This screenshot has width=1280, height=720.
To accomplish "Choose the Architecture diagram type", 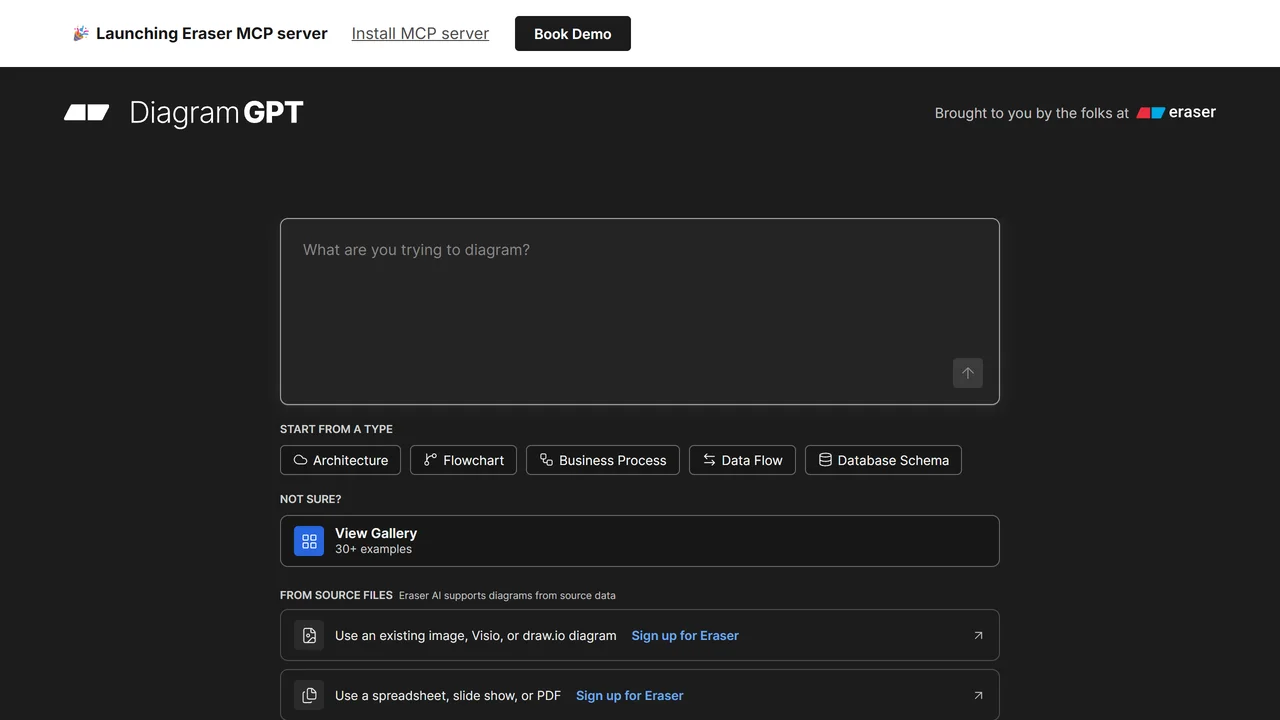I will tap(341, 460).
